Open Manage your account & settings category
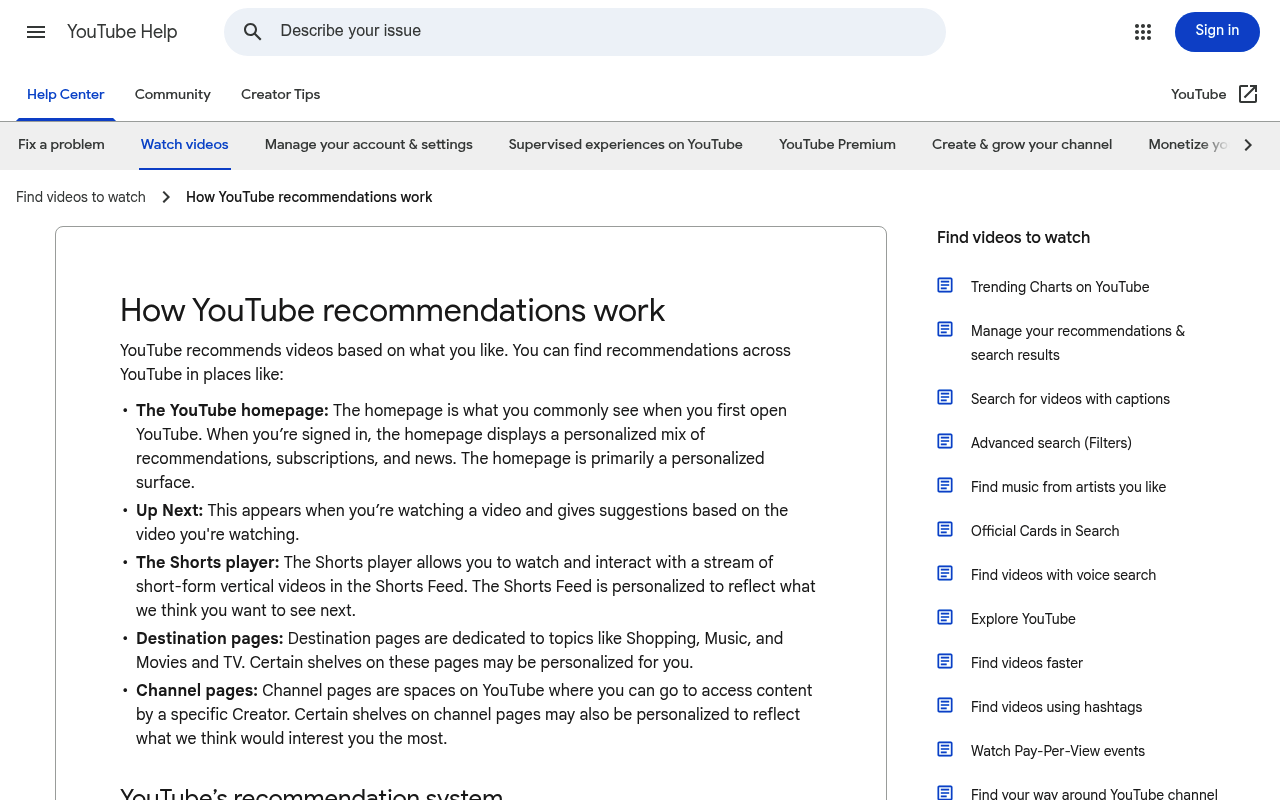The width and height of the screenshot is (1280, 800). 369,144
